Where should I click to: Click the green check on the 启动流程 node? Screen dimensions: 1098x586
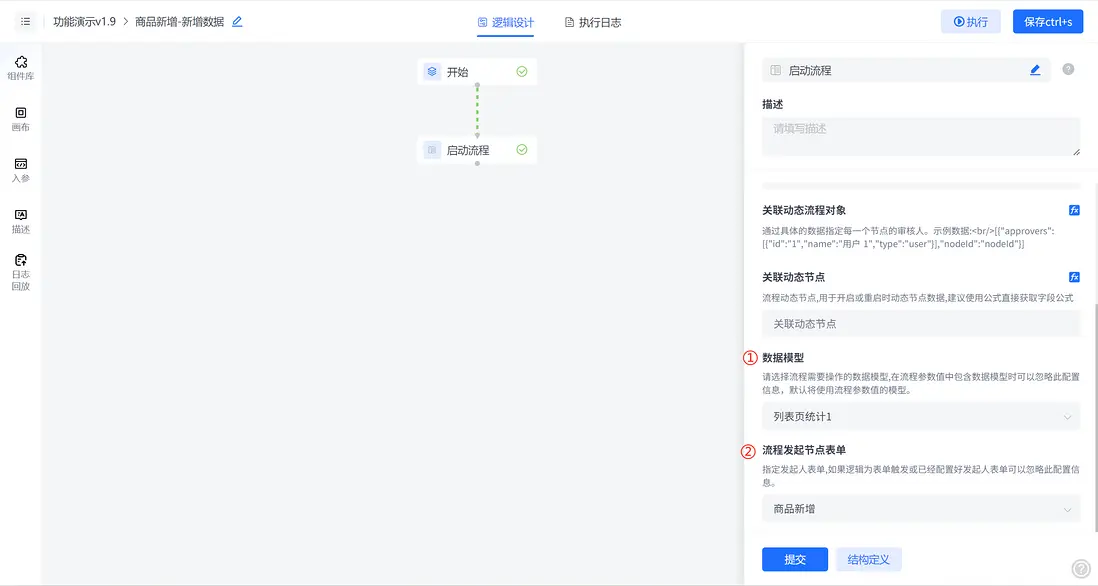coord(521,149)
